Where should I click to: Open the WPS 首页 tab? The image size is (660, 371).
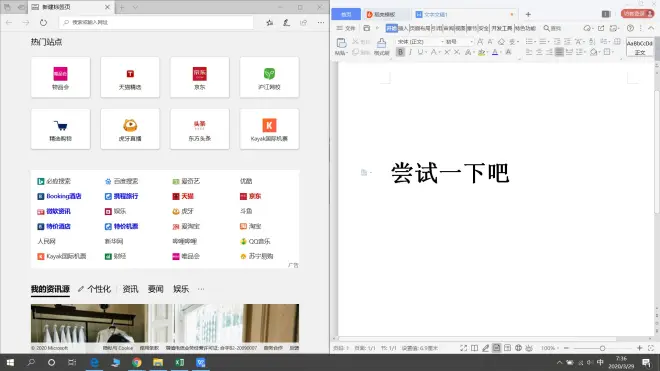click(346, 14)
